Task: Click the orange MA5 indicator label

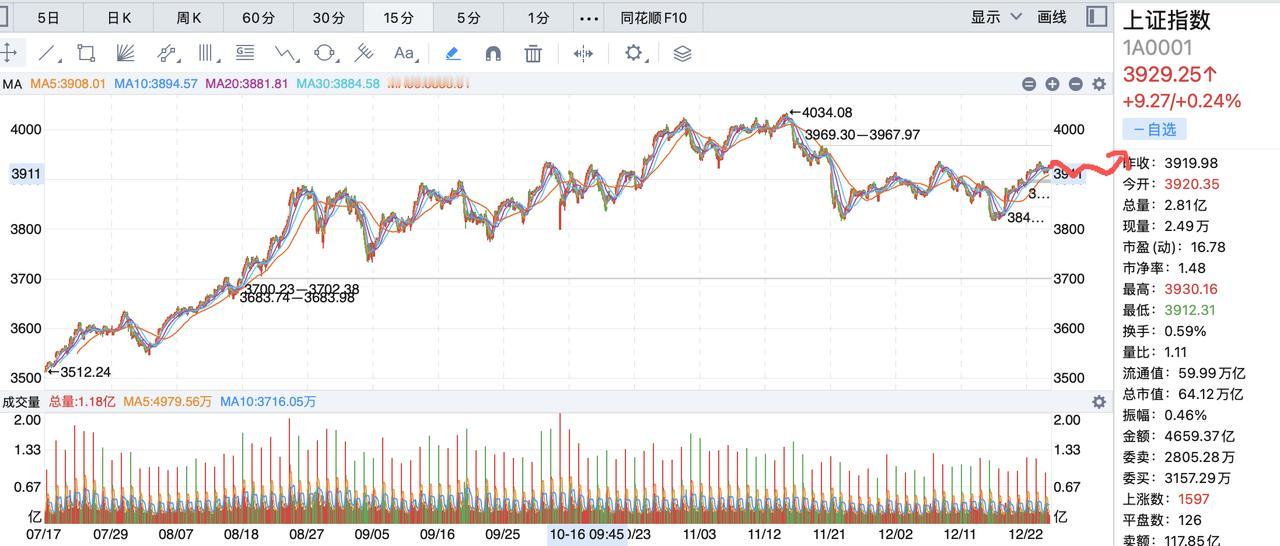Action: tap(67, 84)
